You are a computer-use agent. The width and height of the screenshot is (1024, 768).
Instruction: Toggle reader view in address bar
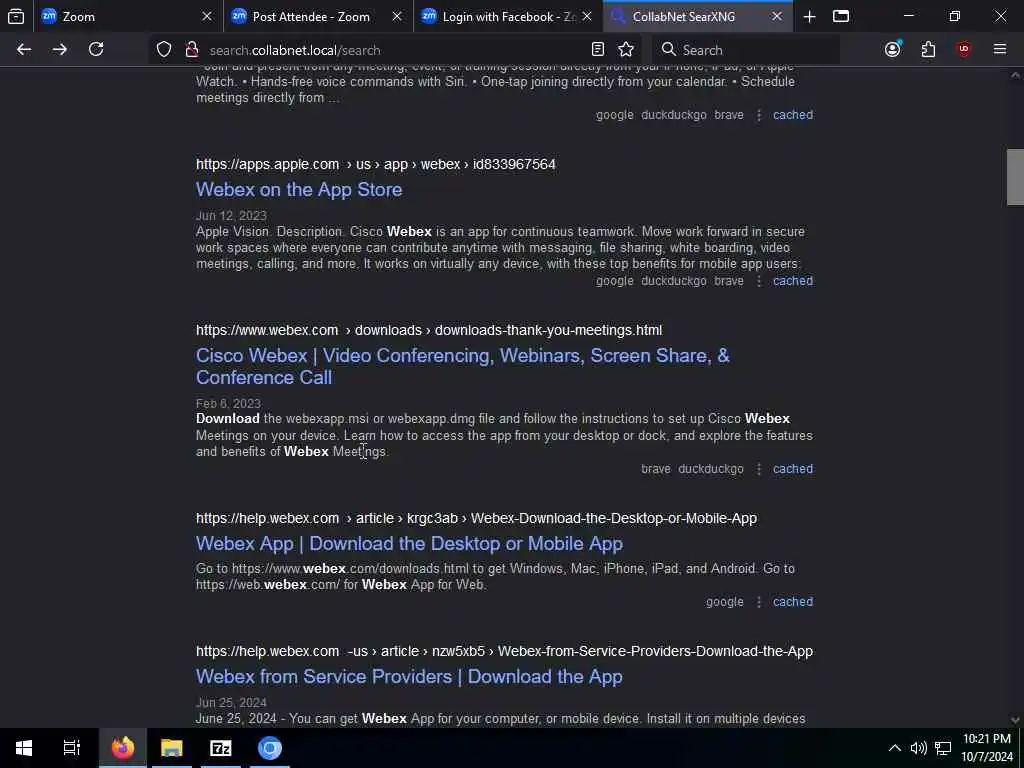pos(598,50)
